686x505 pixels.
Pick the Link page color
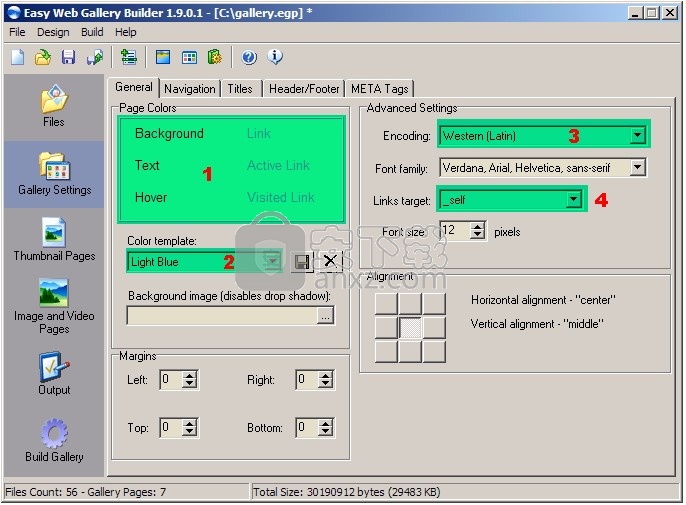pos(259,133)
